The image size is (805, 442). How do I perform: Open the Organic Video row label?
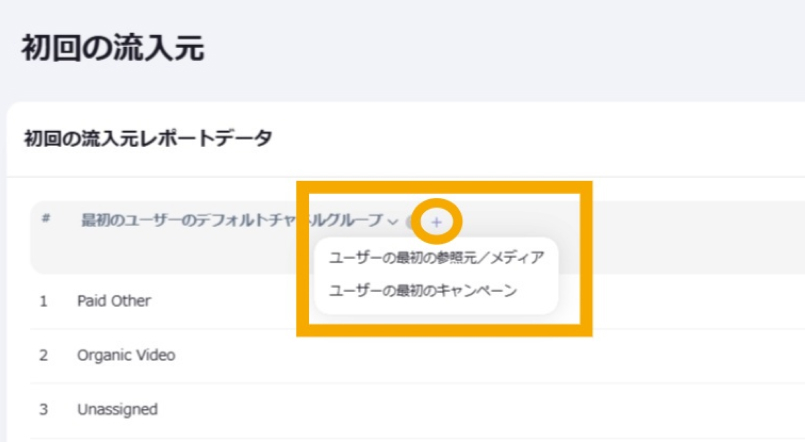[125, 355]
